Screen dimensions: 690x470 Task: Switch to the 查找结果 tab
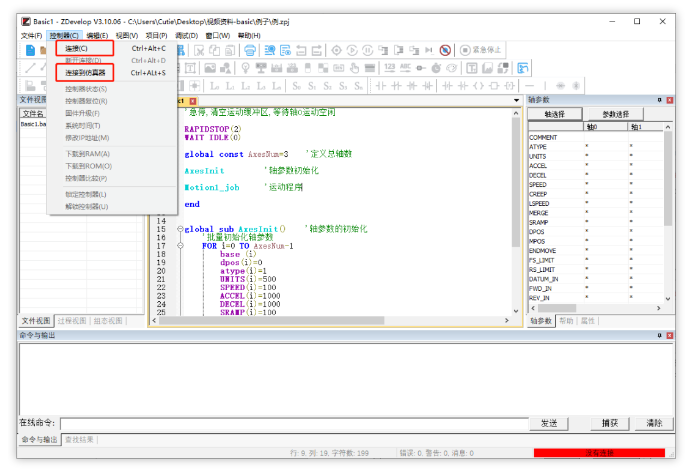[80, 440]
